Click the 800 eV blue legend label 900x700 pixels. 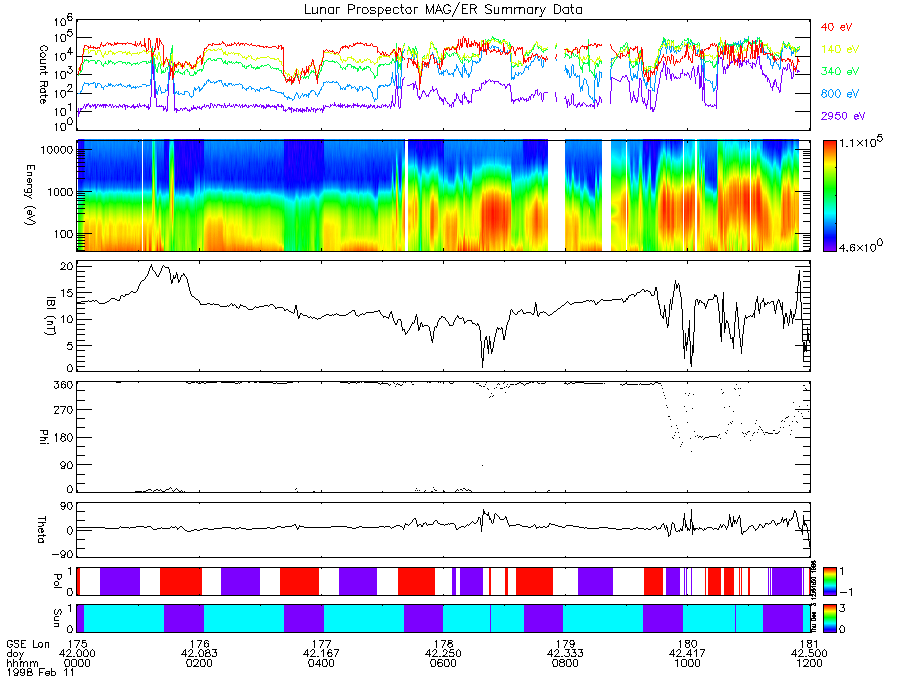(840, 94)
